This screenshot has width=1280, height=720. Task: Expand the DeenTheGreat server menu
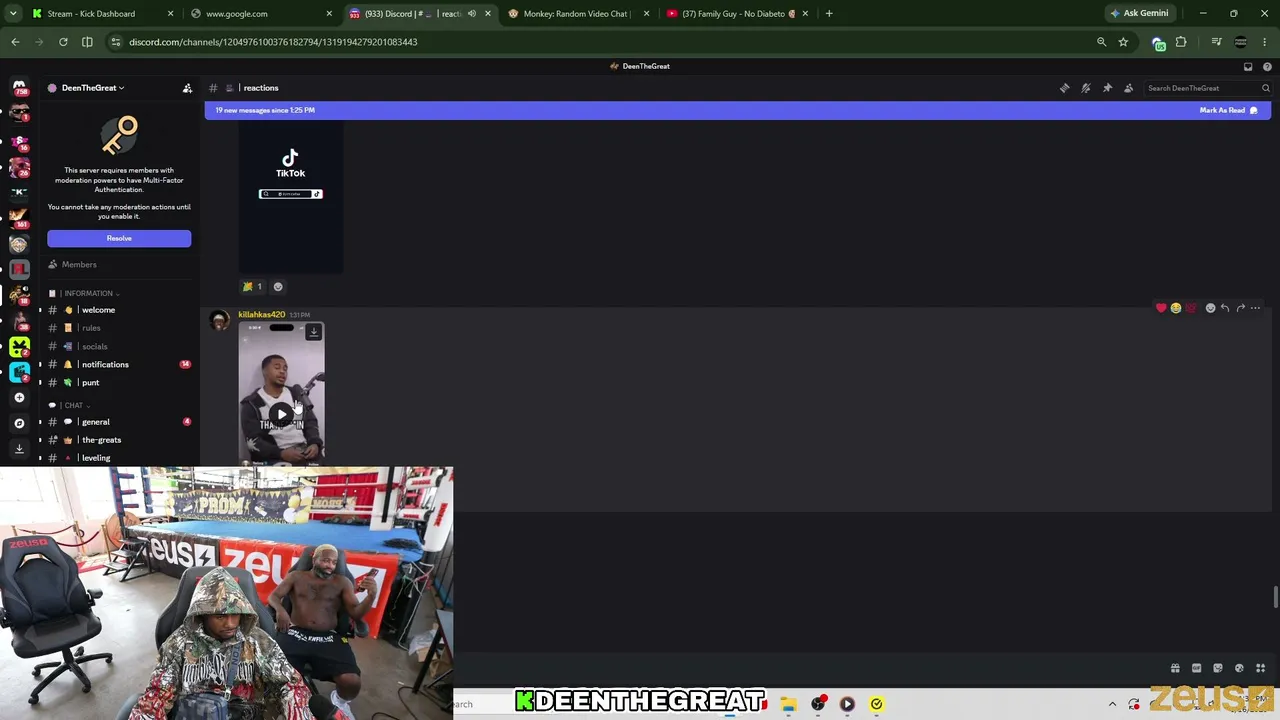tap(93, 88)
